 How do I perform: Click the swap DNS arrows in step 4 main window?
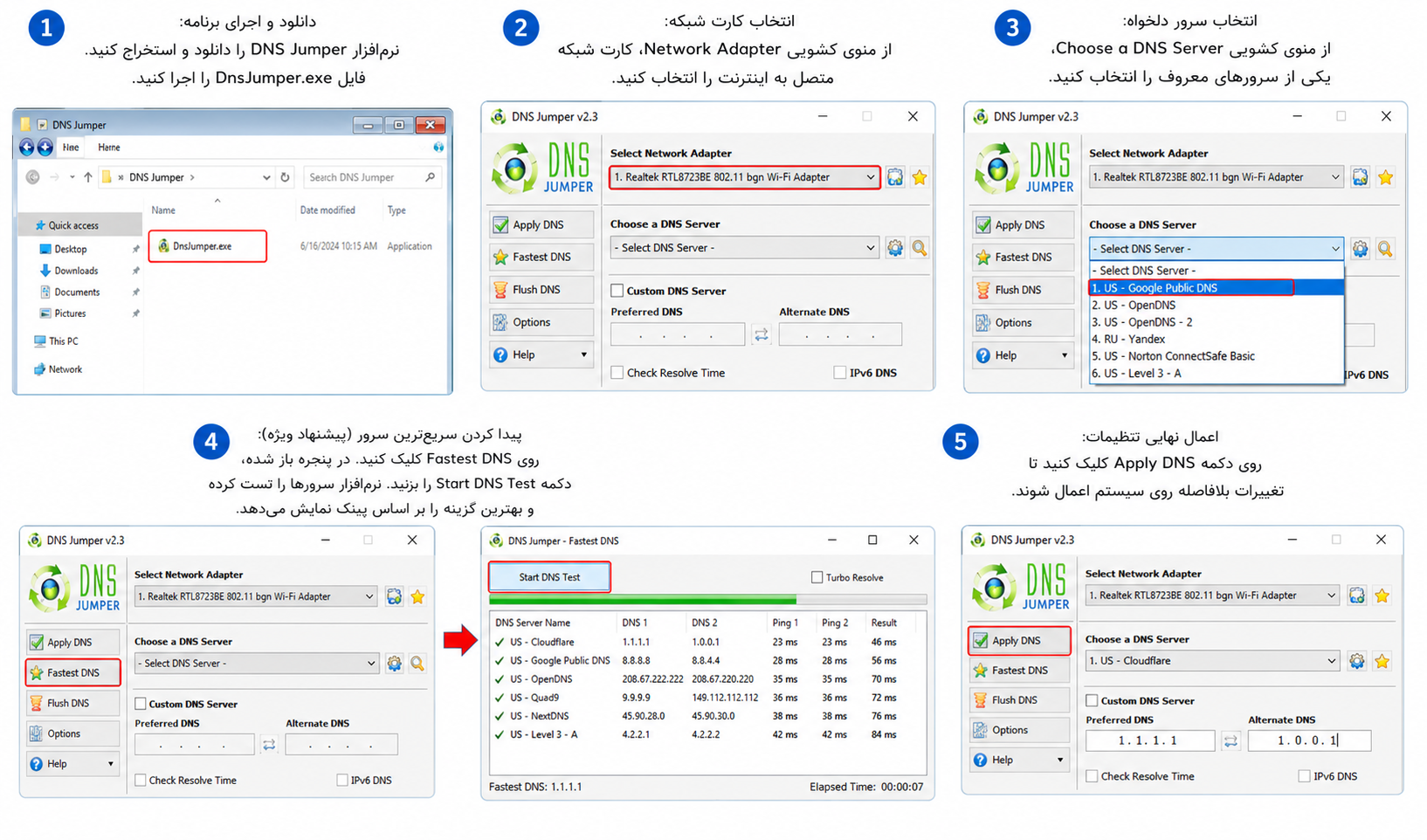[269, 745]
